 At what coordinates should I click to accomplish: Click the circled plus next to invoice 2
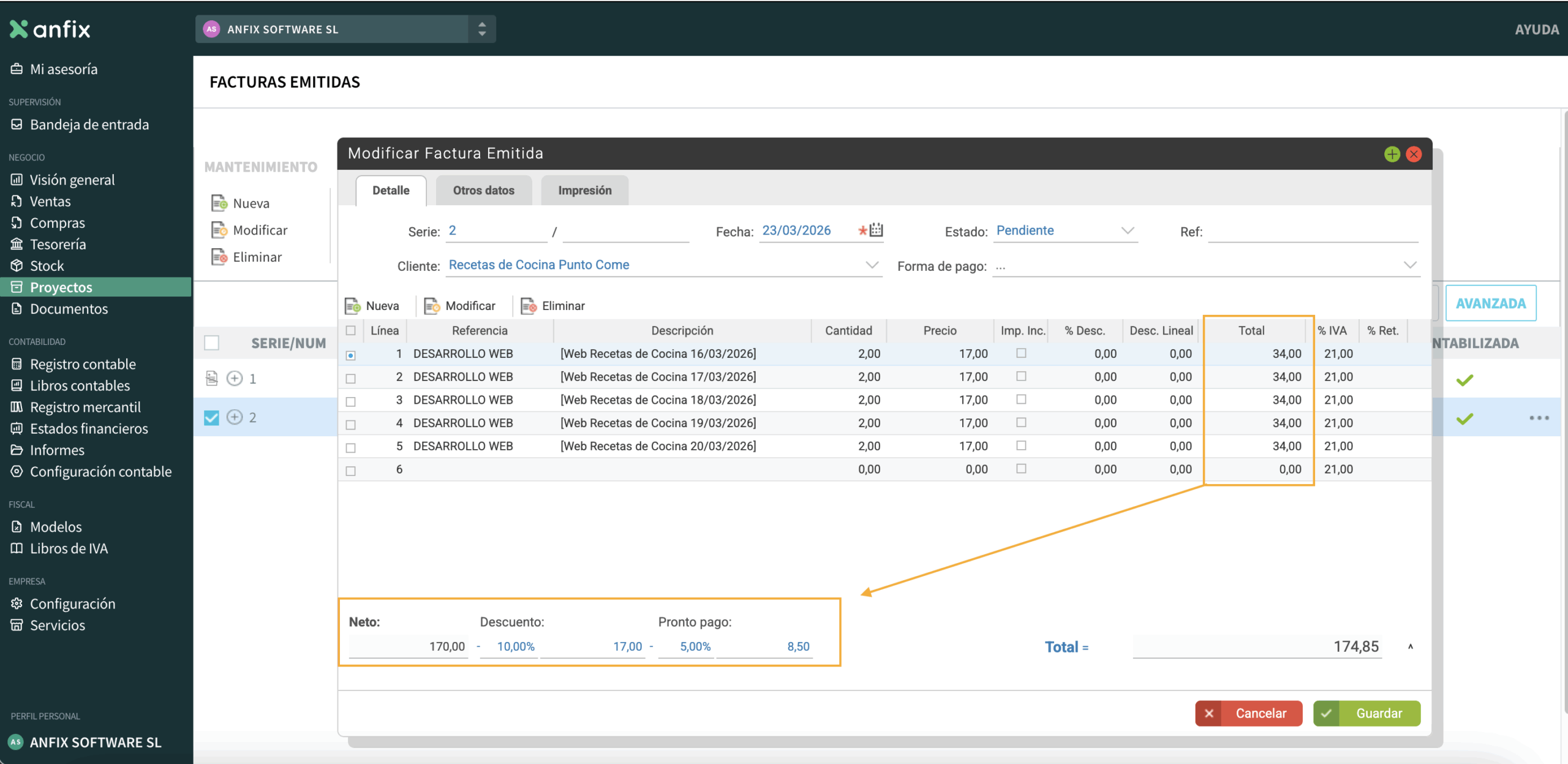tap(235, 417)
